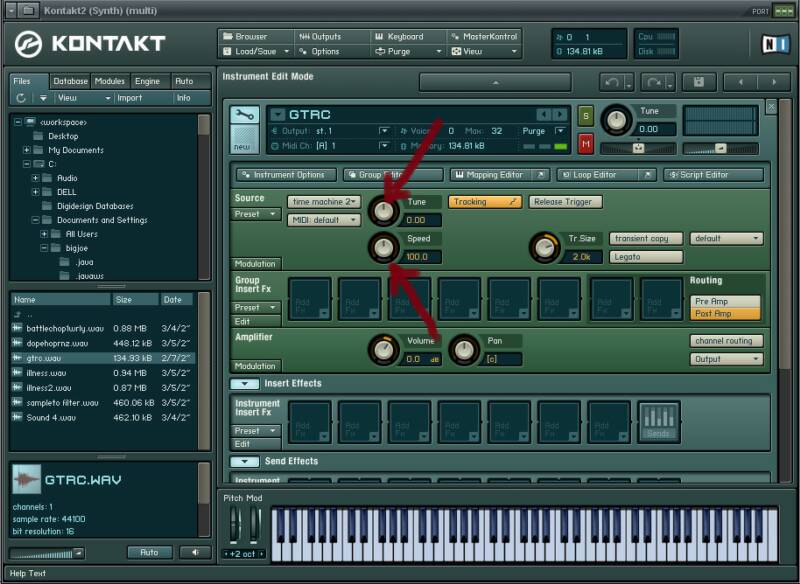Adjust the Amplifier Pan knob
800x584 pixels.
[464, 350]
